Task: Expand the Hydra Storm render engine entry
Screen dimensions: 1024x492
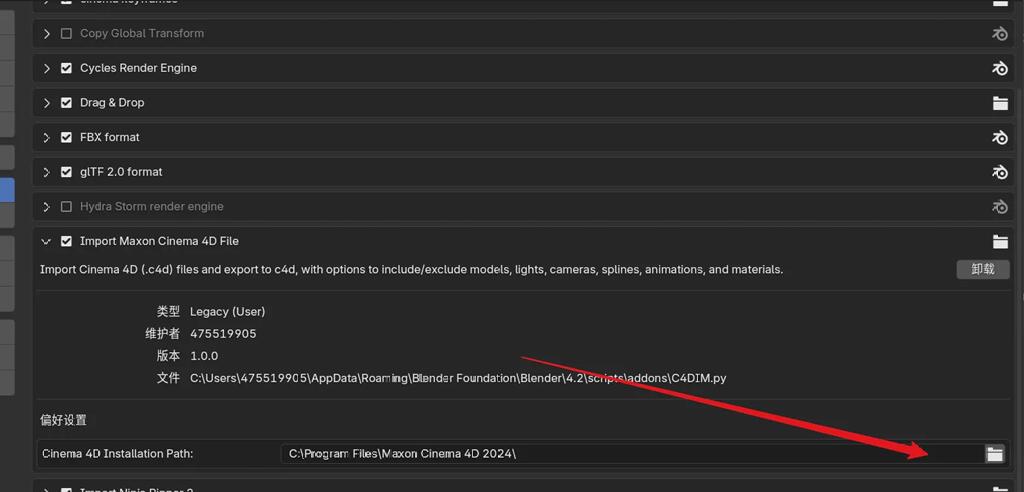Action: pos(46,206)
